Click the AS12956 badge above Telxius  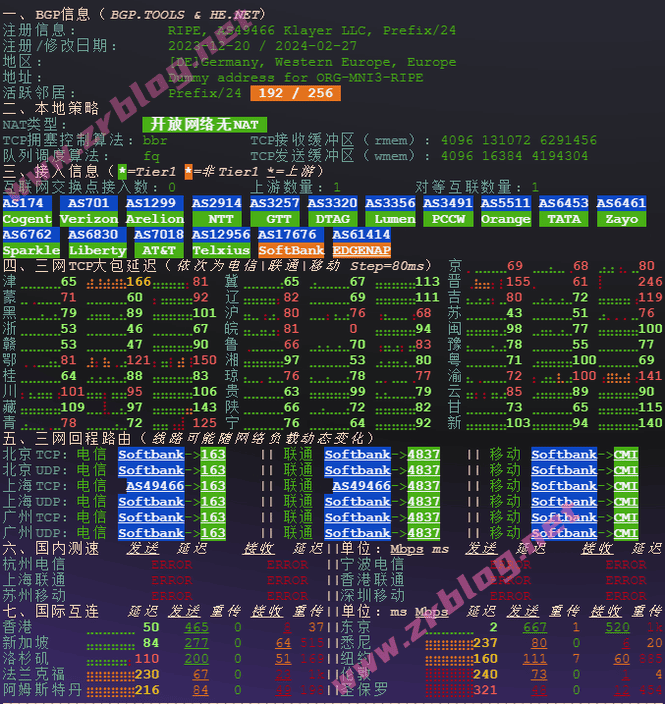pos(221,234)
